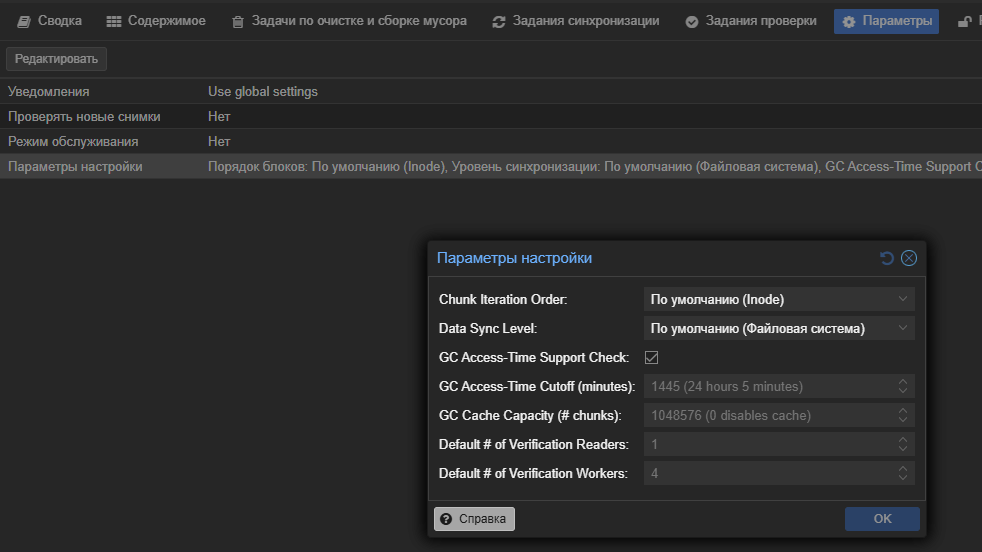
Task: Select the Параметры tab
Action: [x=886, y=21]
